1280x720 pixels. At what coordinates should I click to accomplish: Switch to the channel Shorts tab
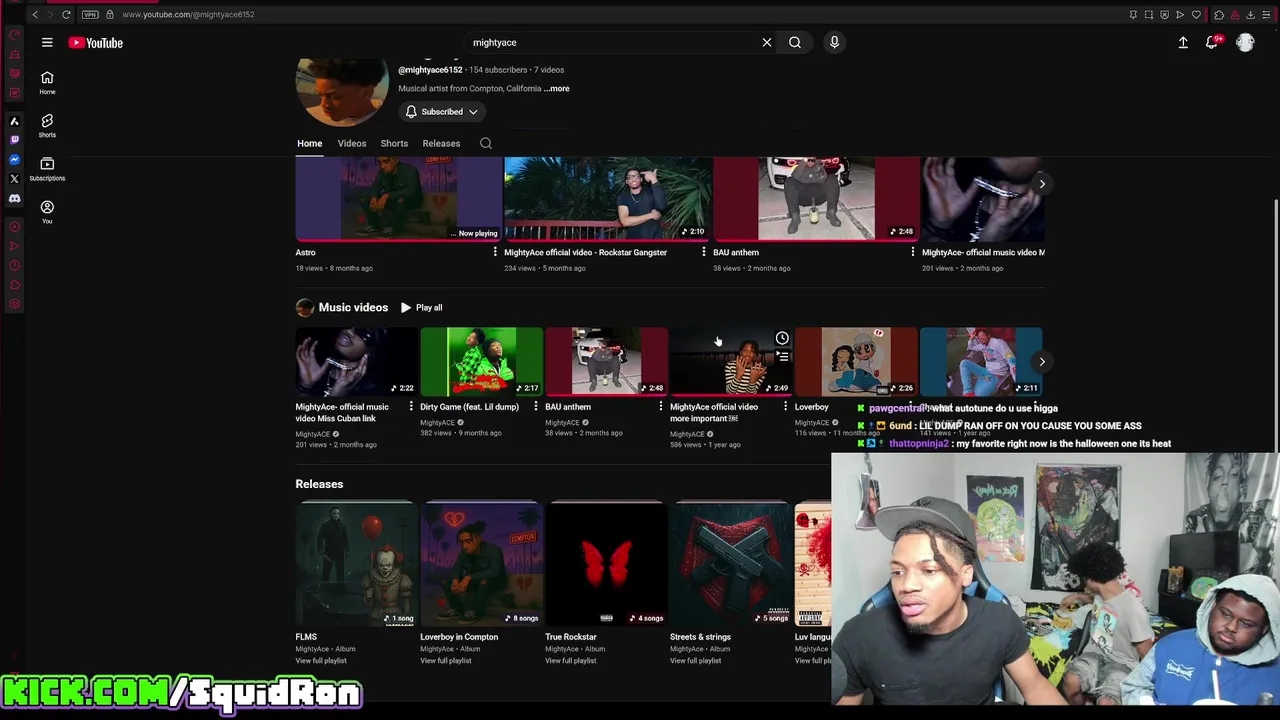tap(394, 143)
